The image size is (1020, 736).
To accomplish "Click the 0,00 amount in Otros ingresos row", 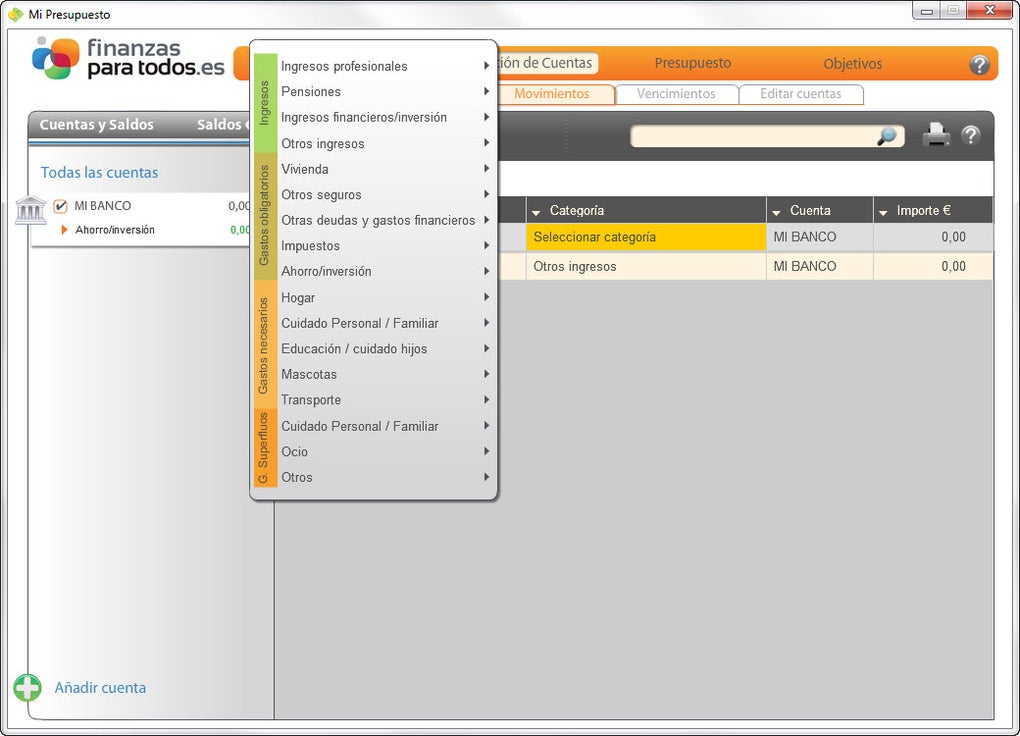I will [x=953, y=266].
